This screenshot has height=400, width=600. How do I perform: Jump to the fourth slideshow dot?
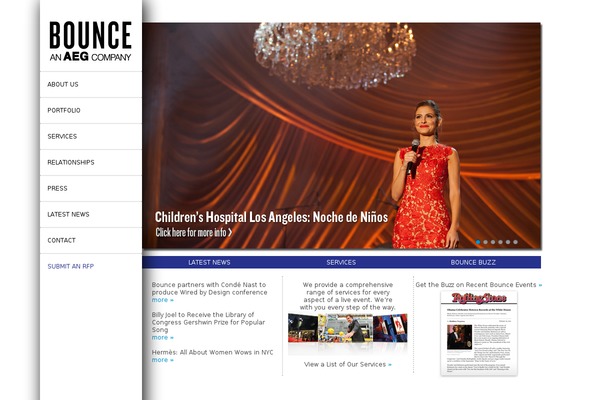501,242
